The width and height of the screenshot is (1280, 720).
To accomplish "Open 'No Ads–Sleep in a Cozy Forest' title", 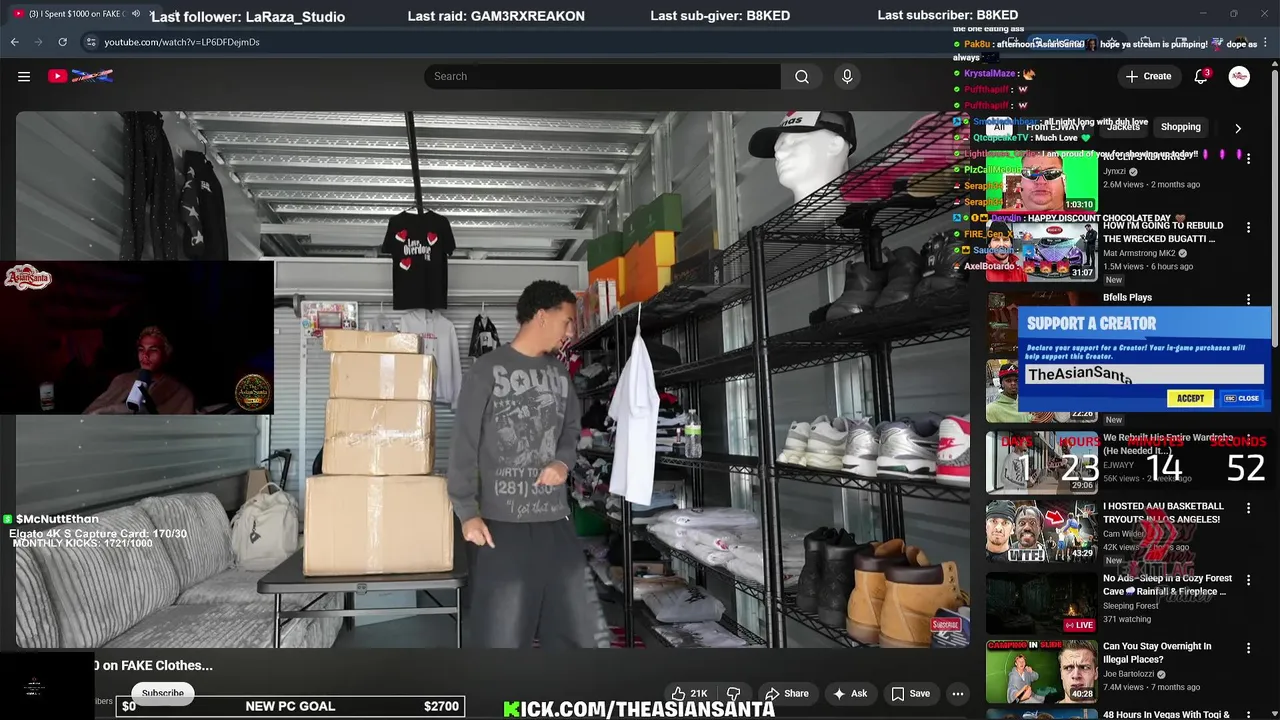I will coord(1167,585).
